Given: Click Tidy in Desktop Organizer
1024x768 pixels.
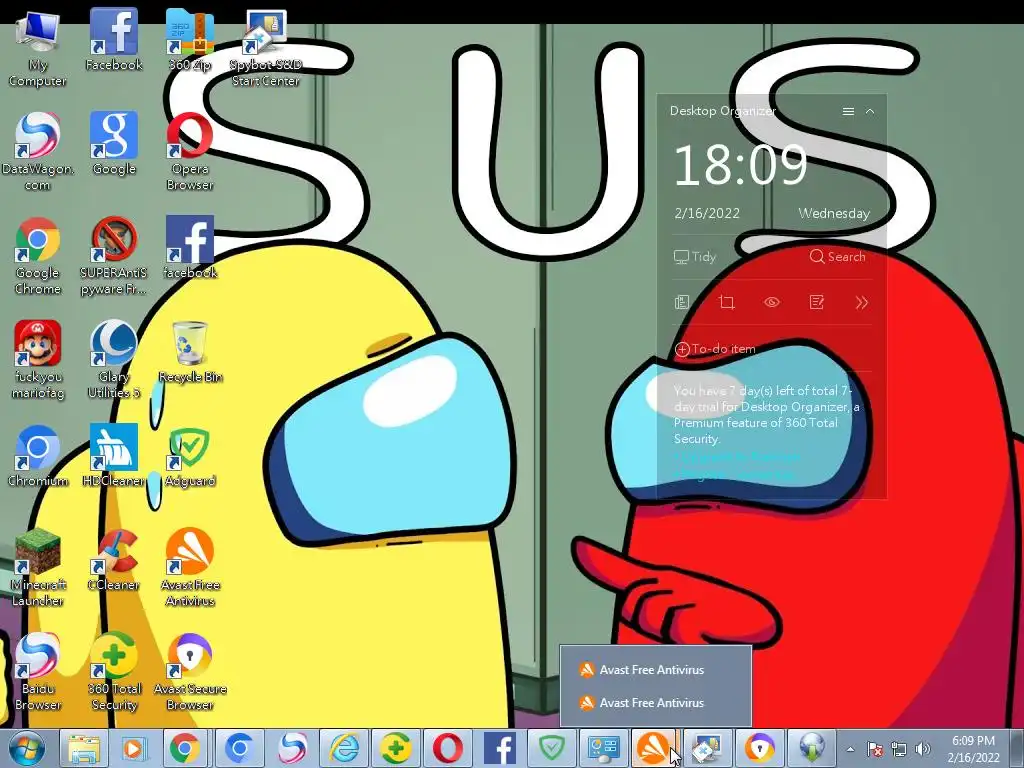Looking at the screenshot, I should pos(695,257).
